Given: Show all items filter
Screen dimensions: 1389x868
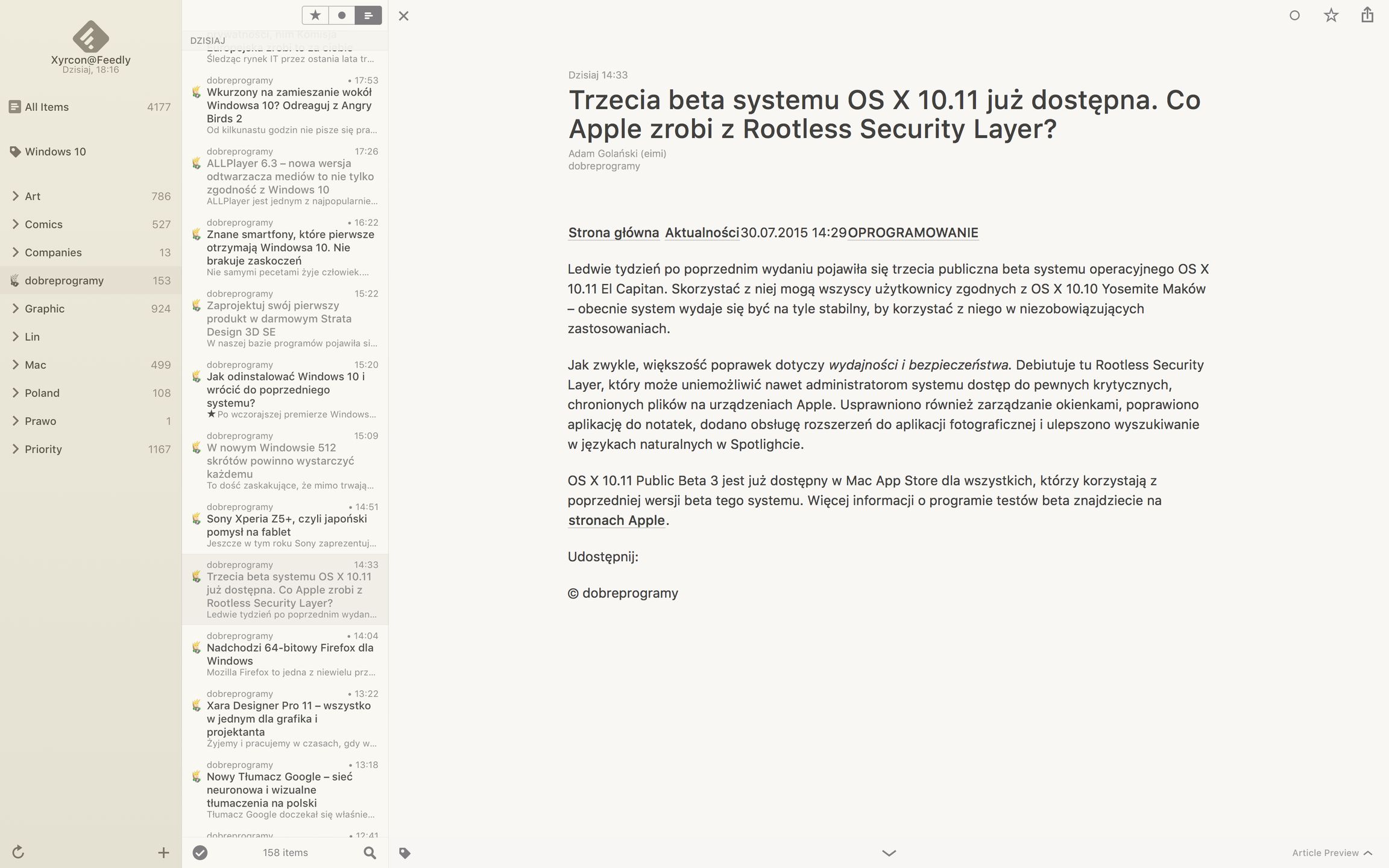Looking at the screenshot, I should (368, 16).
